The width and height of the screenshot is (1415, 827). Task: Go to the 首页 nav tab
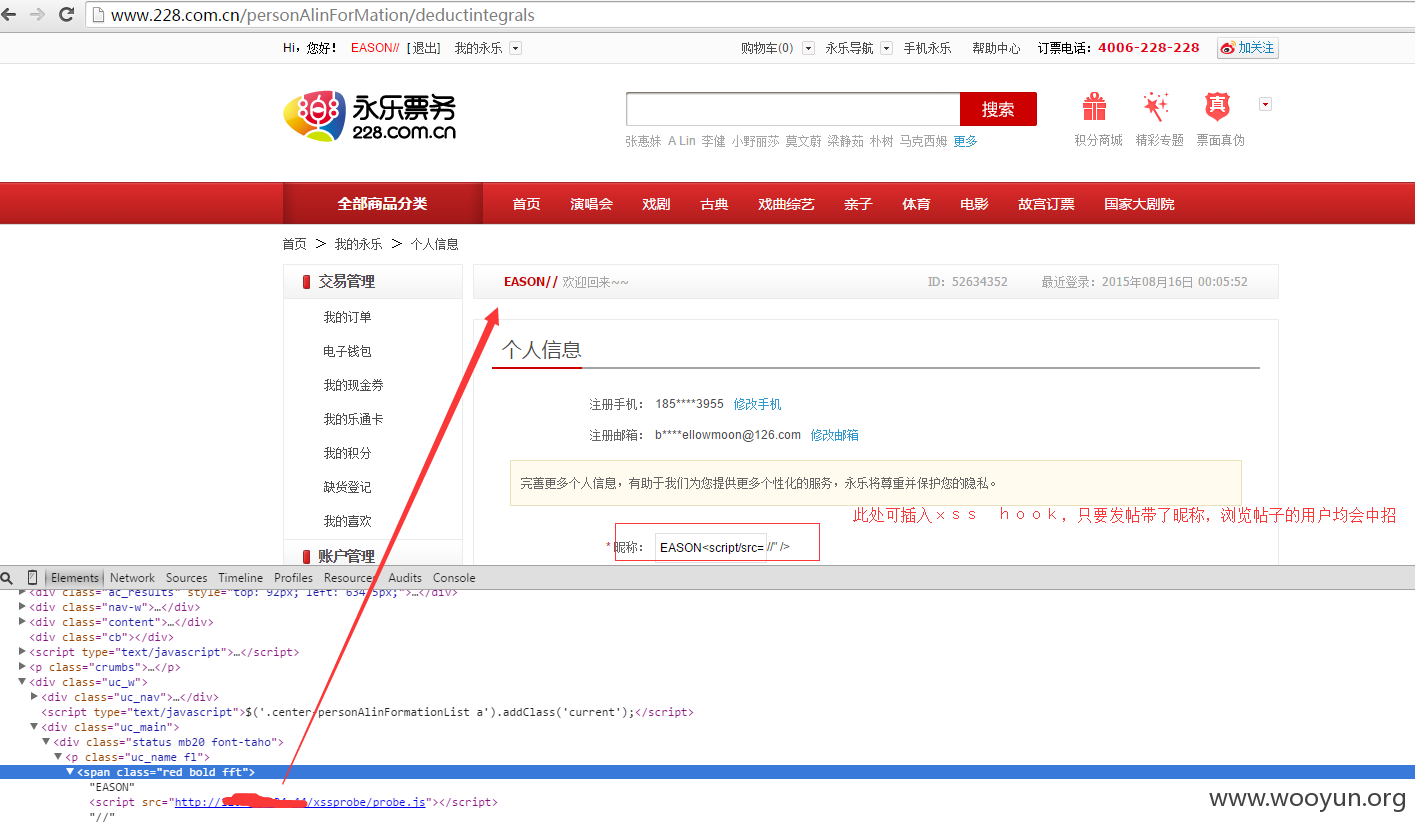click(x=526, y=204)
